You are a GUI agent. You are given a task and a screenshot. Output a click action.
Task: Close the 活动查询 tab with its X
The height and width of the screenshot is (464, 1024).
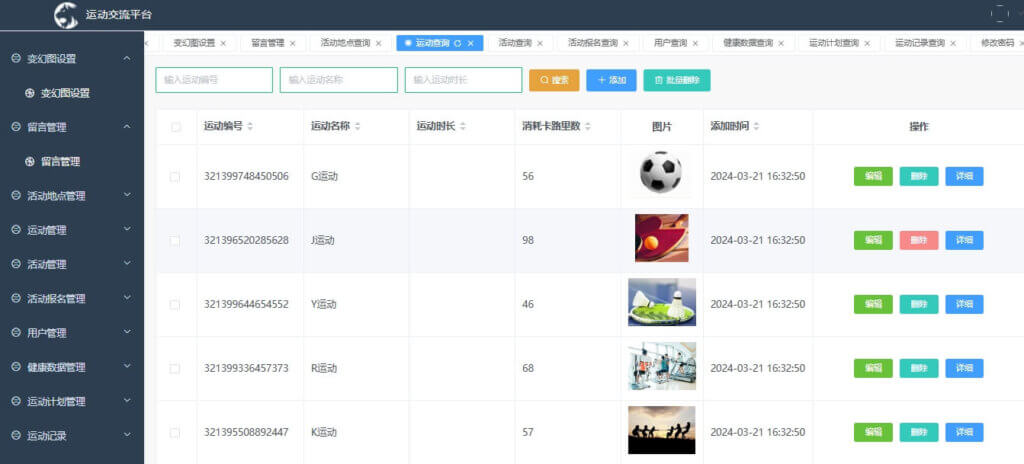click(539, 43)
